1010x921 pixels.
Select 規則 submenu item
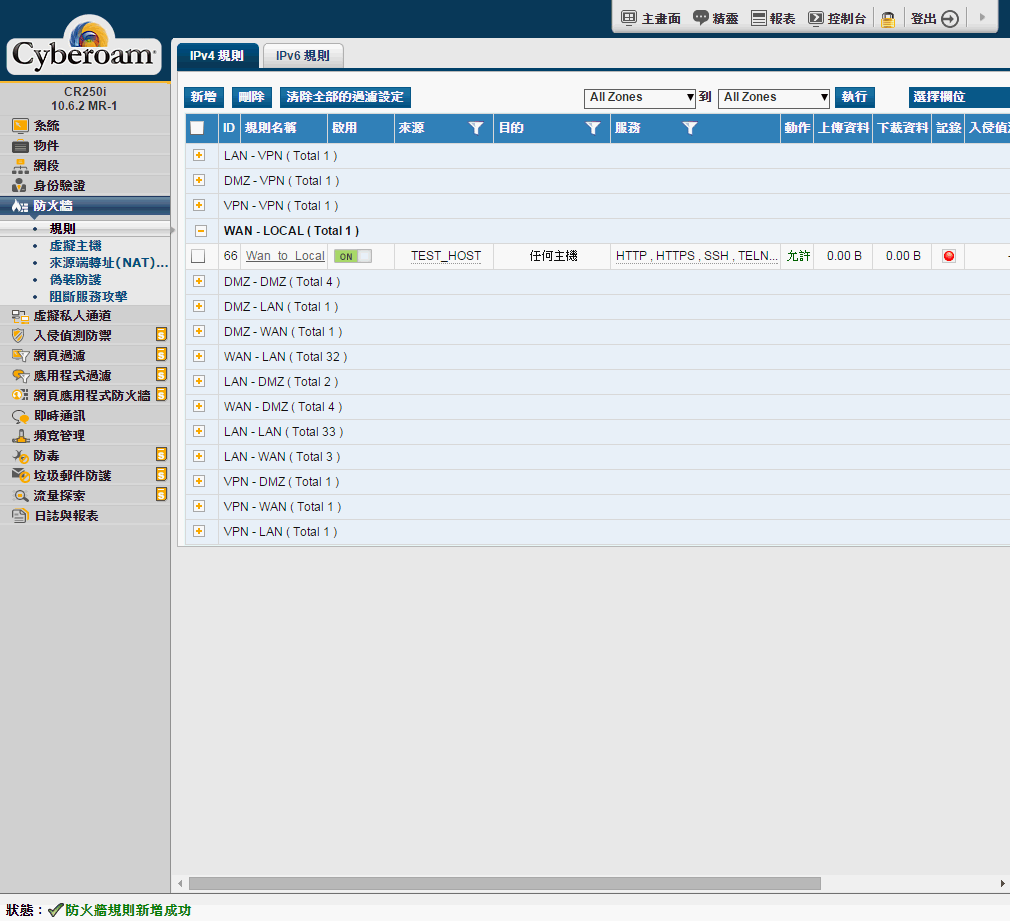62,229
